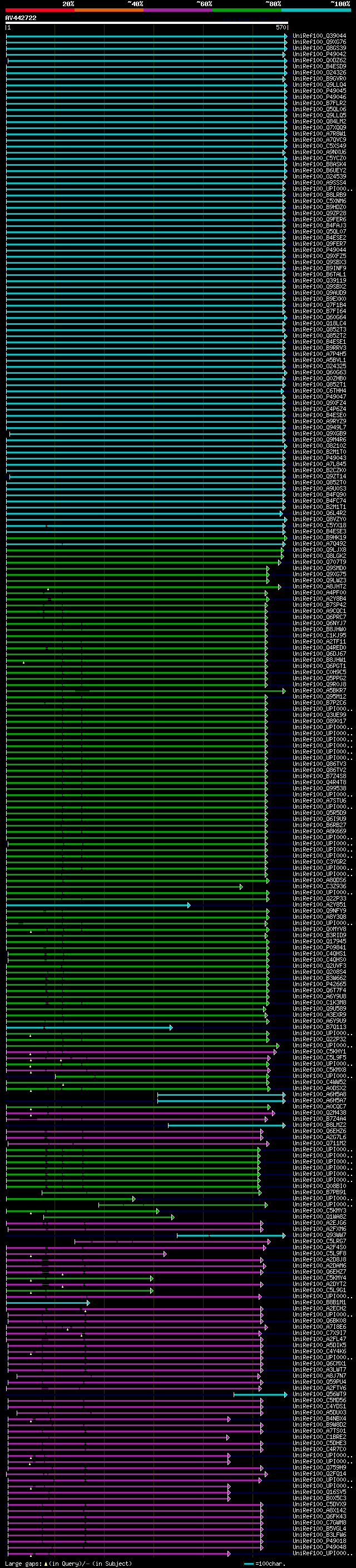356x1568 pixels.
Task: Open hit UniRef100_Q39044
Action: pos(319,36)
